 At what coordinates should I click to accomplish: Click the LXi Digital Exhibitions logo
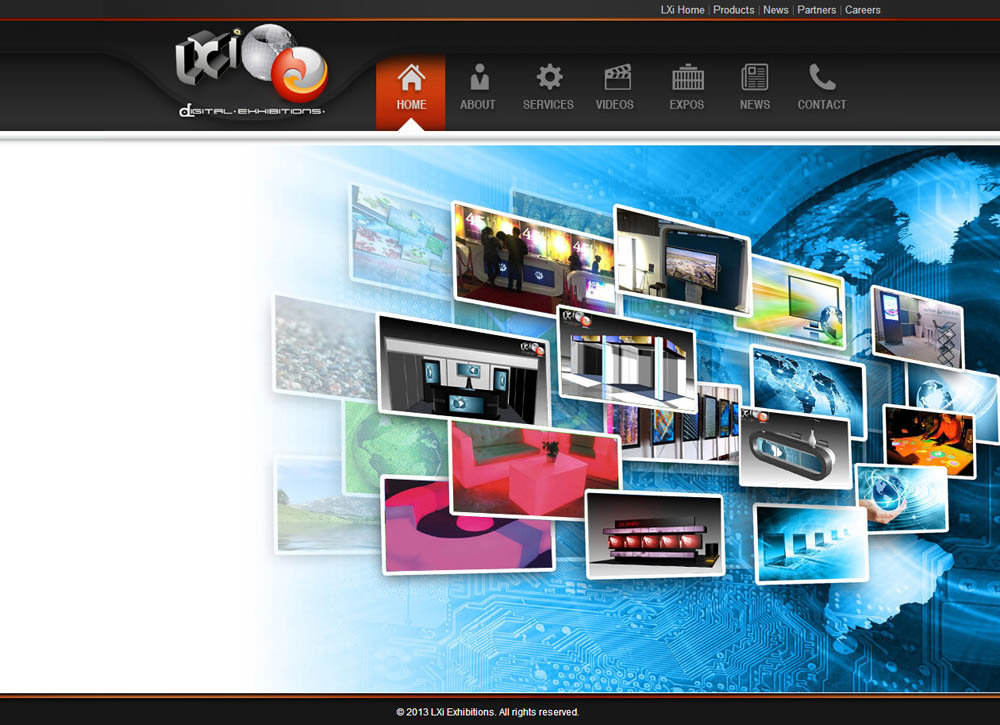tap(251, 72)
